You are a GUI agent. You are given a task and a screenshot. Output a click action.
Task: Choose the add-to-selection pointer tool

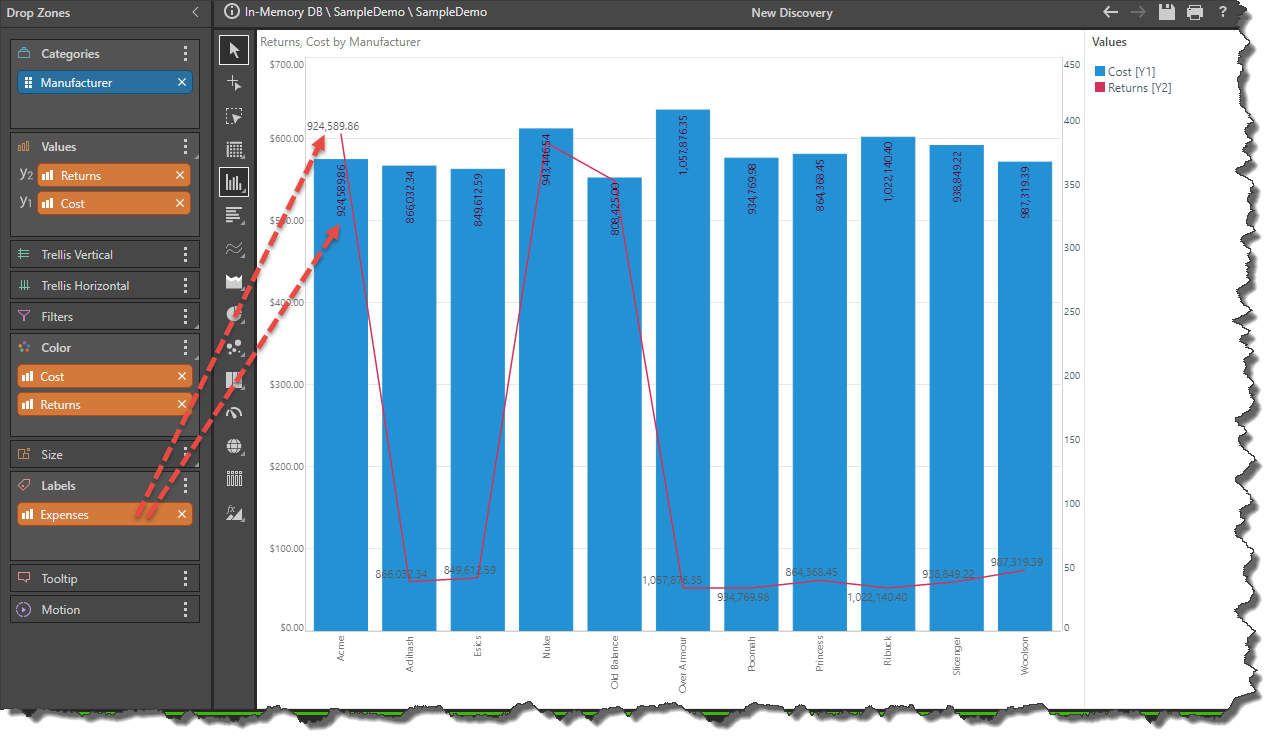235,83
